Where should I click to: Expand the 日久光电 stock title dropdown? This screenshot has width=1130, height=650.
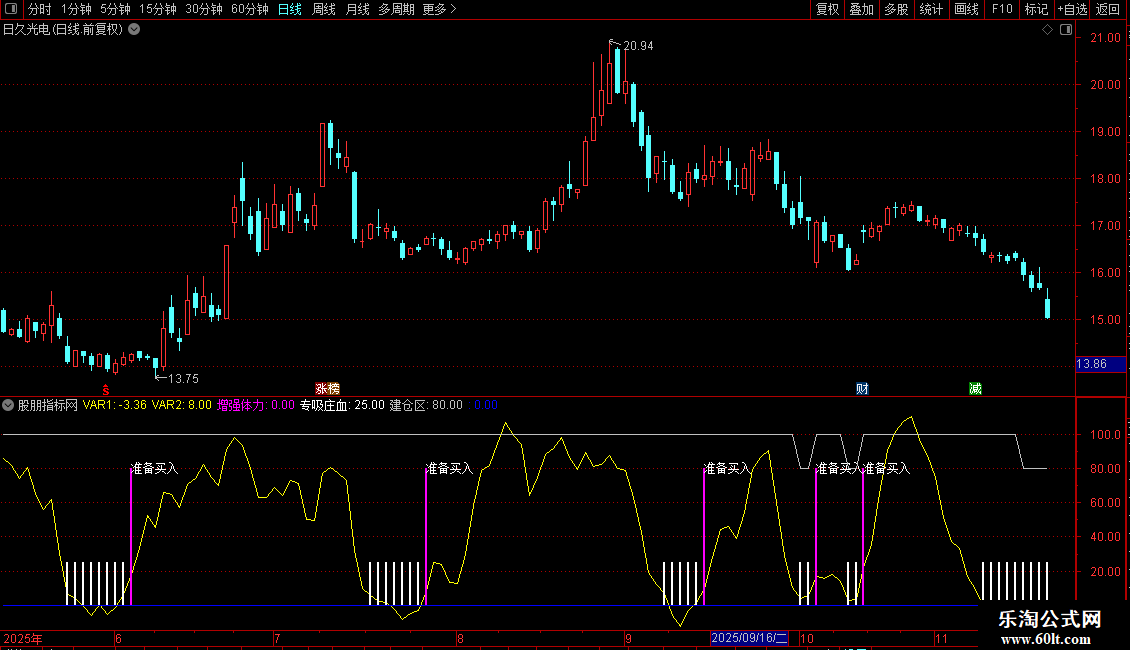pos(134,29)
